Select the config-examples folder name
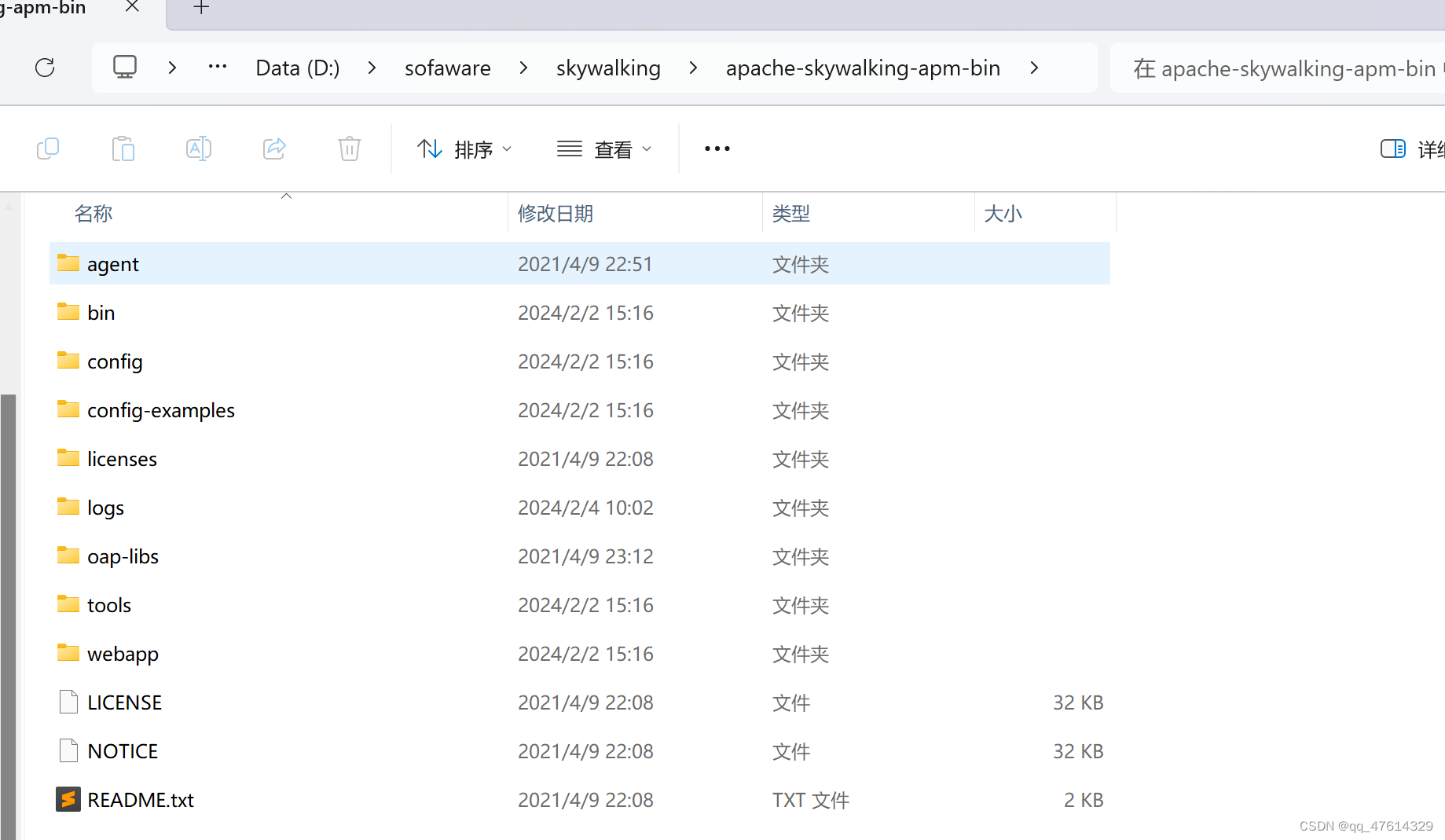Image resolution: width=1445 pixels, height=840 pixels. pos(161,410)
